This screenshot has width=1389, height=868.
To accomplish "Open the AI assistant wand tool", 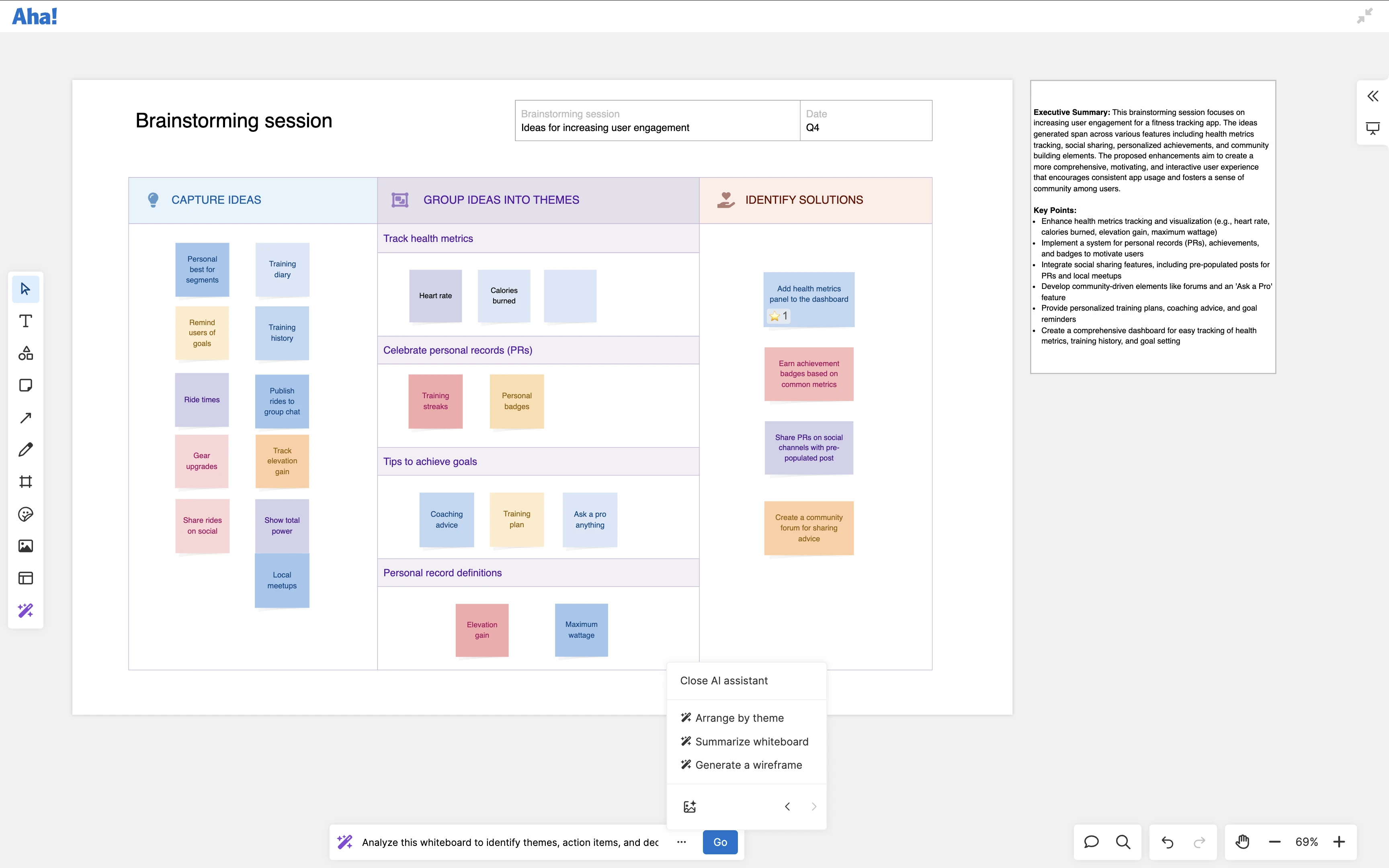I will 25,610.
